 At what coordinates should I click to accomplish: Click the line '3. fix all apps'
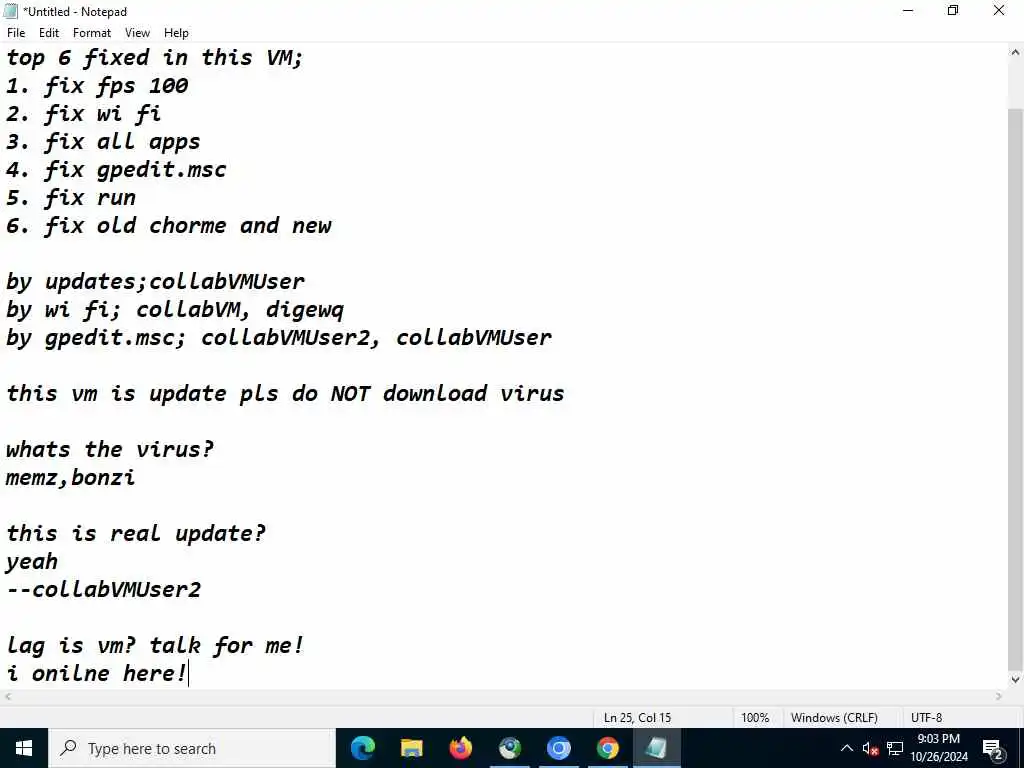(x=103, y=142)
